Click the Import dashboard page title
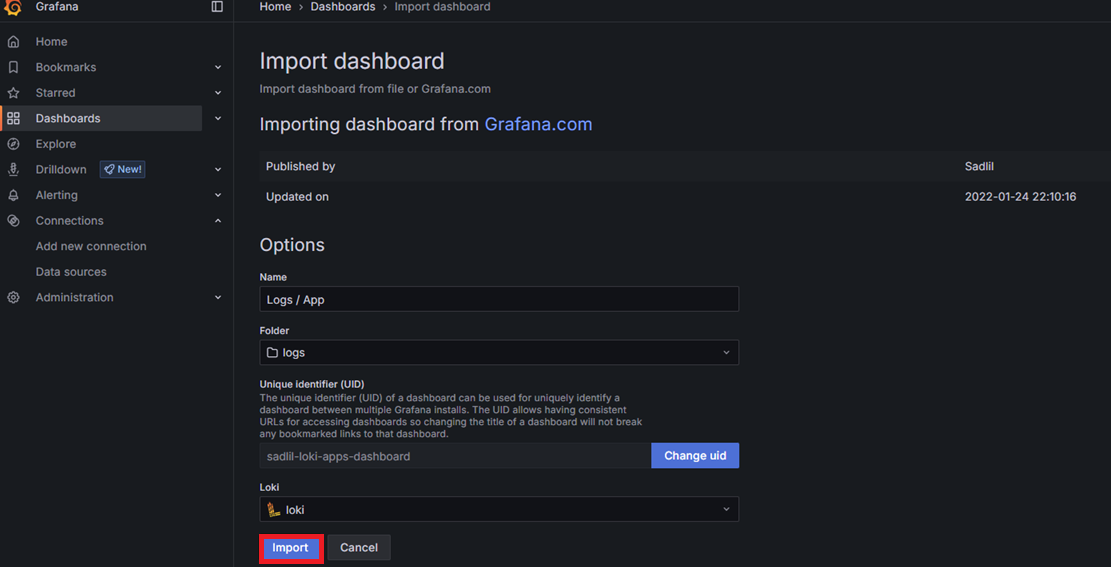This screenshot has width=1111, height=567. pyautogui.click(x=351, y=61)
